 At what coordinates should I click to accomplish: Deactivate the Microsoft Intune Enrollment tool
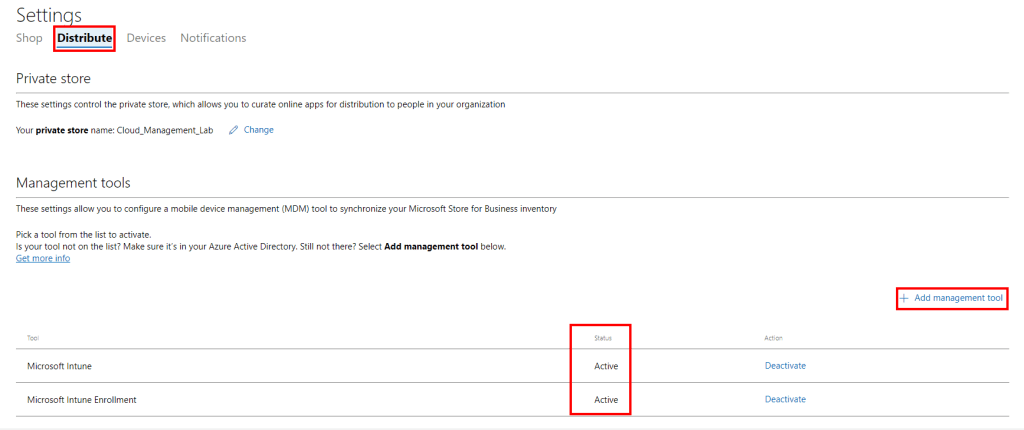tap(785, 400)
